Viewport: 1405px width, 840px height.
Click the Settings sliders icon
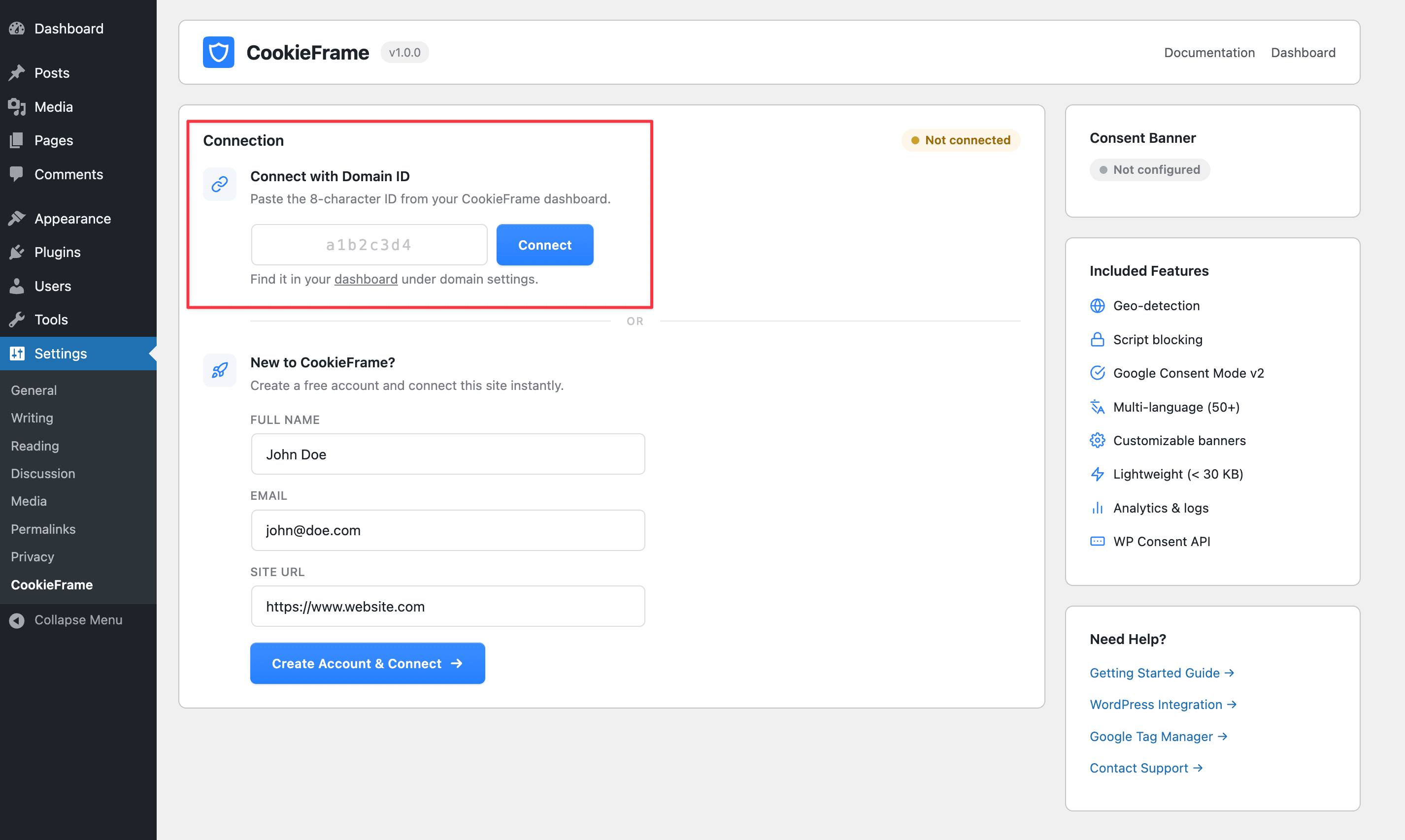click(x=17, y=353)
